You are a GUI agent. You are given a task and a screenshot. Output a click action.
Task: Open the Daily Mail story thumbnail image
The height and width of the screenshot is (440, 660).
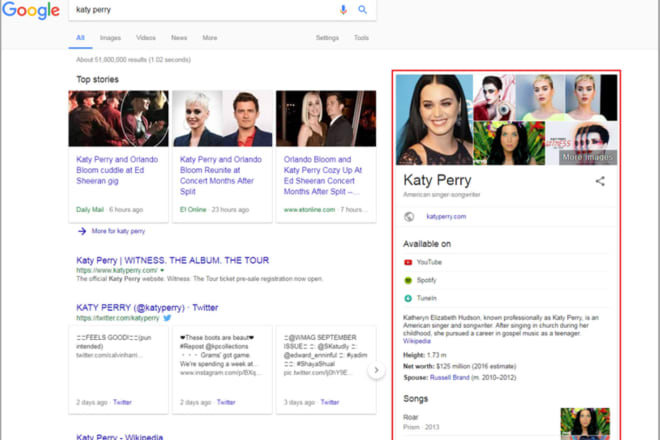(x=118, y=118)
